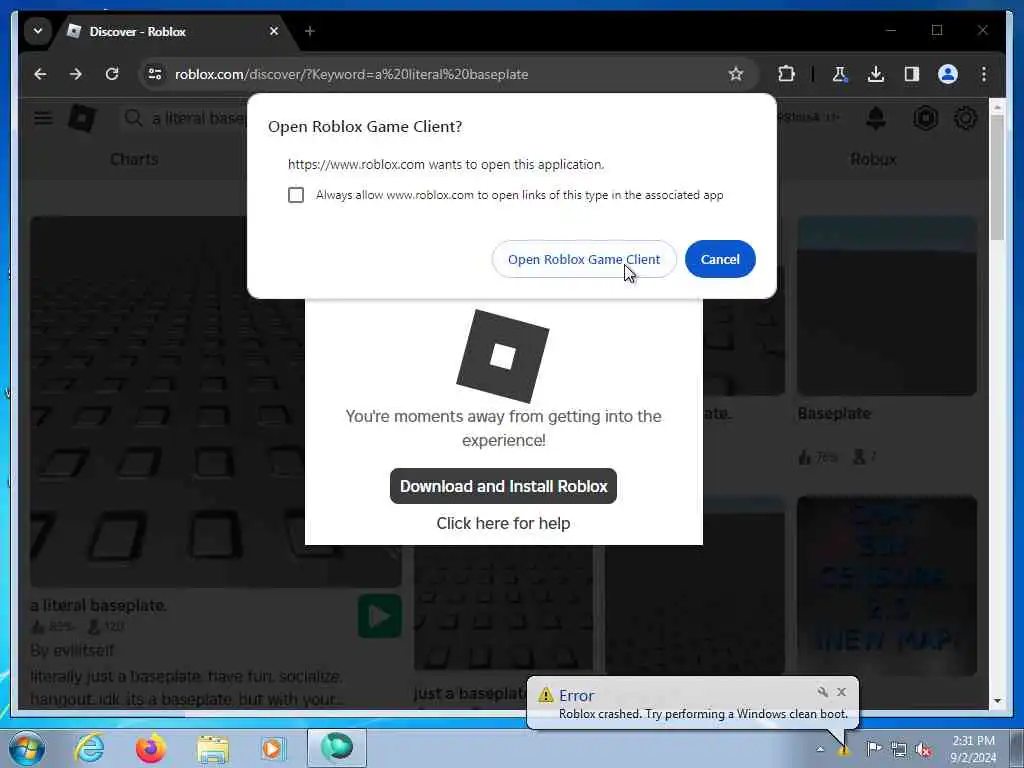Go forward to next page
Screen dimensions: 1024x768
point(76,74)
